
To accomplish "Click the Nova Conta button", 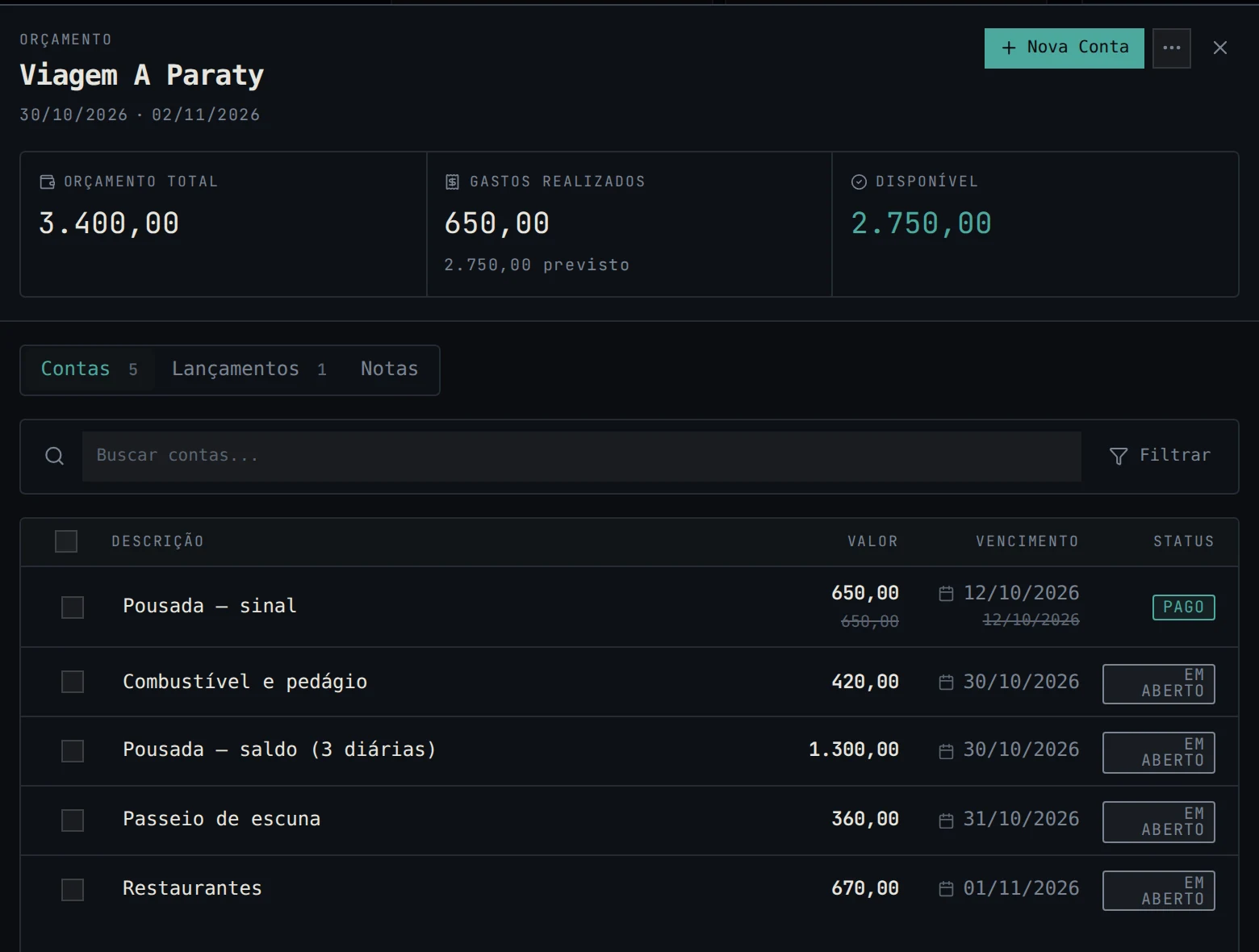I will (1064, 48).
